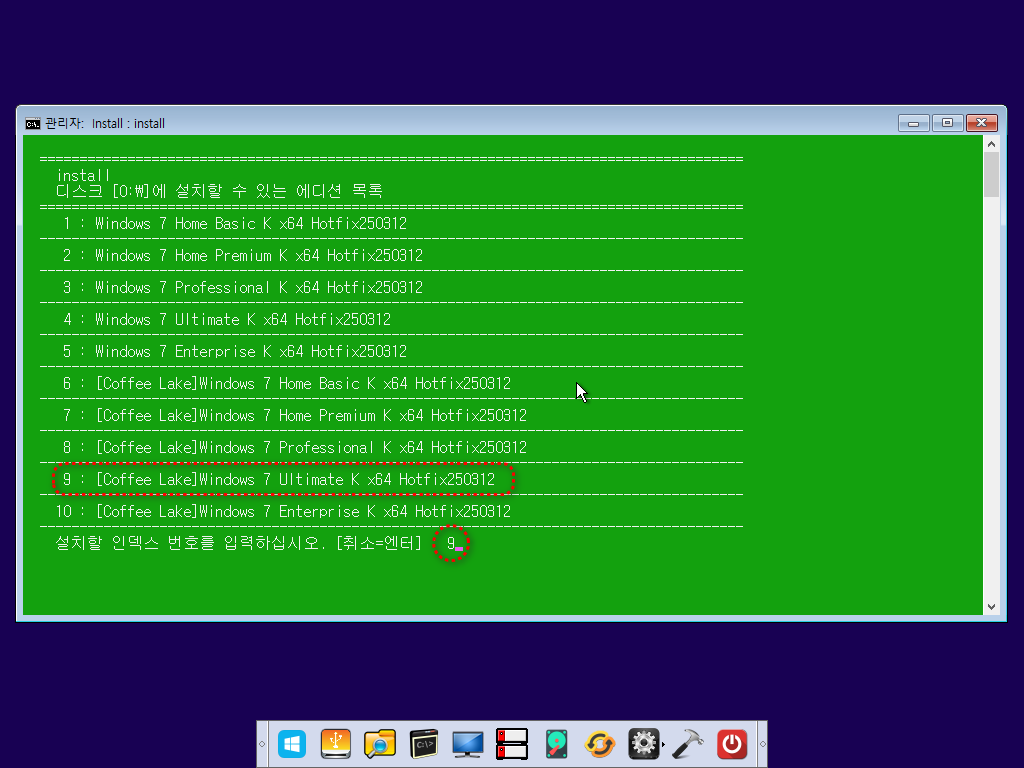Image resolution: width=1024 pixels, height=768 pixels.
Task: Click the prompt text "설치할 인덱스 번호를 입력하십시오"
Action: tap(190, 543)
